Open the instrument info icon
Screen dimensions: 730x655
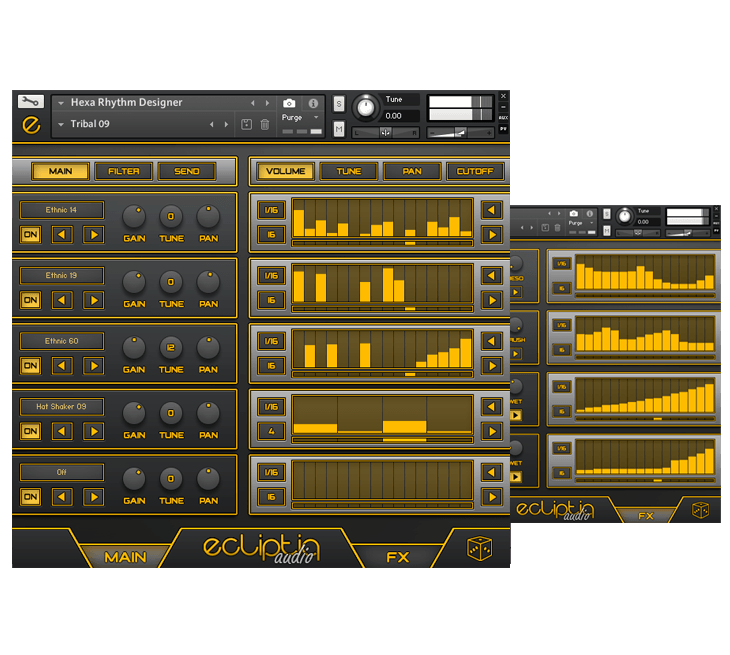point(314,103)
